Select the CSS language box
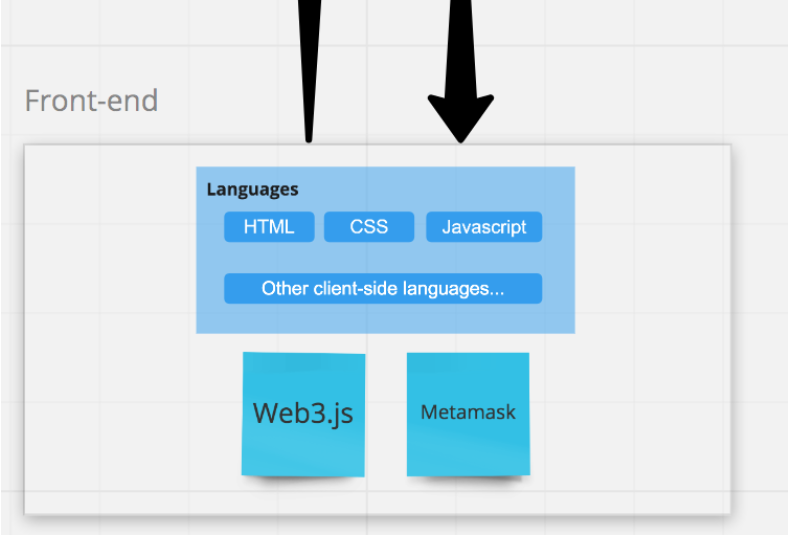Screen dimensions: 788x539 [369, 227]
